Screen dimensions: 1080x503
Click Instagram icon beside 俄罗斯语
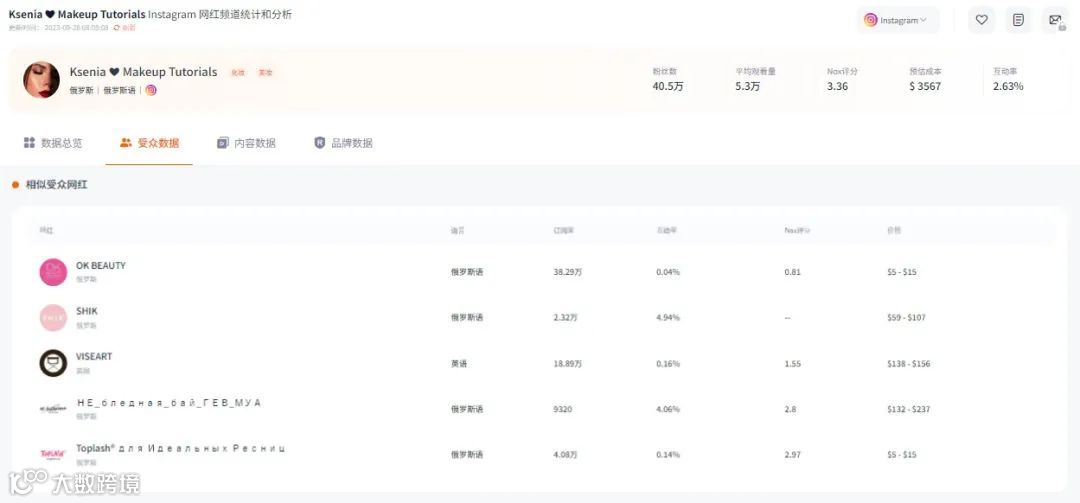click(x=151, y=90)
